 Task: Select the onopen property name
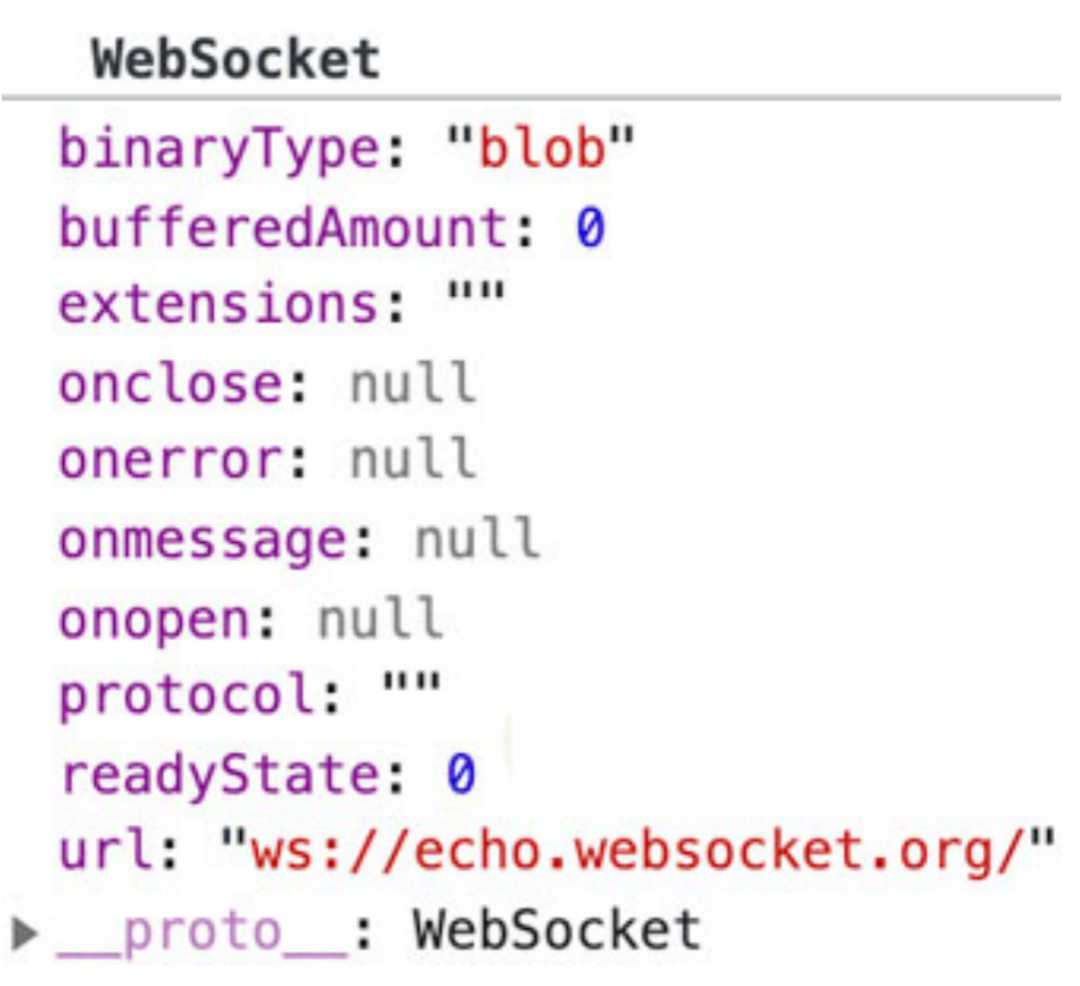point(156,620)
